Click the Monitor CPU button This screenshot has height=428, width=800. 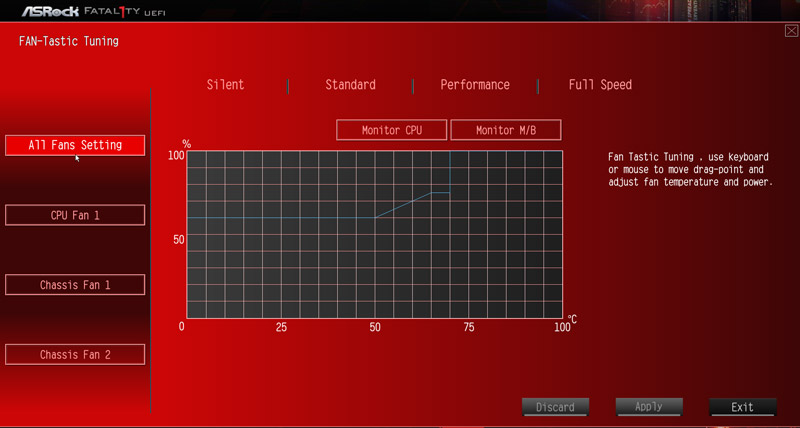(392, 130)
